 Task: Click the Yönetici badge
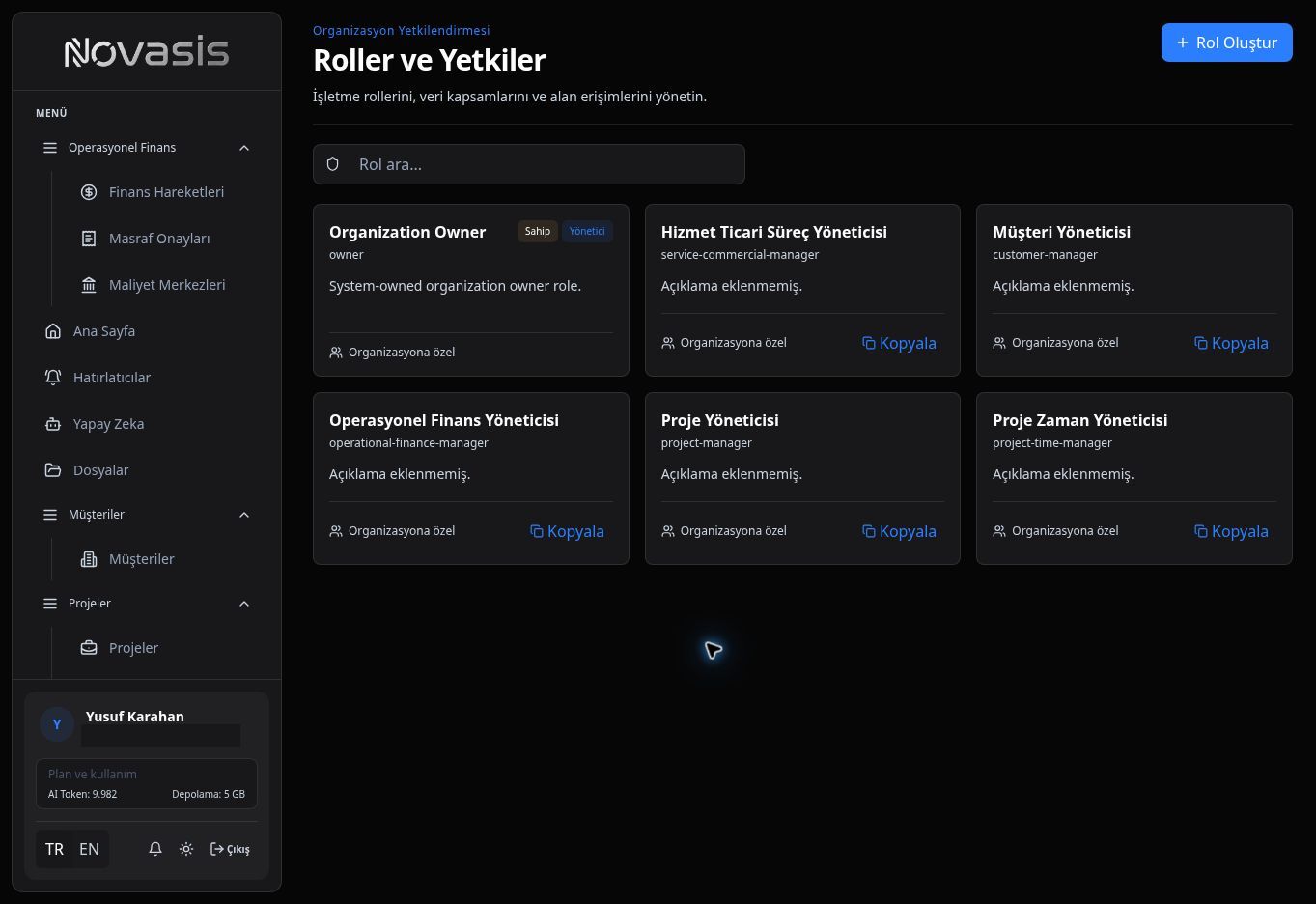click(587, 231)
